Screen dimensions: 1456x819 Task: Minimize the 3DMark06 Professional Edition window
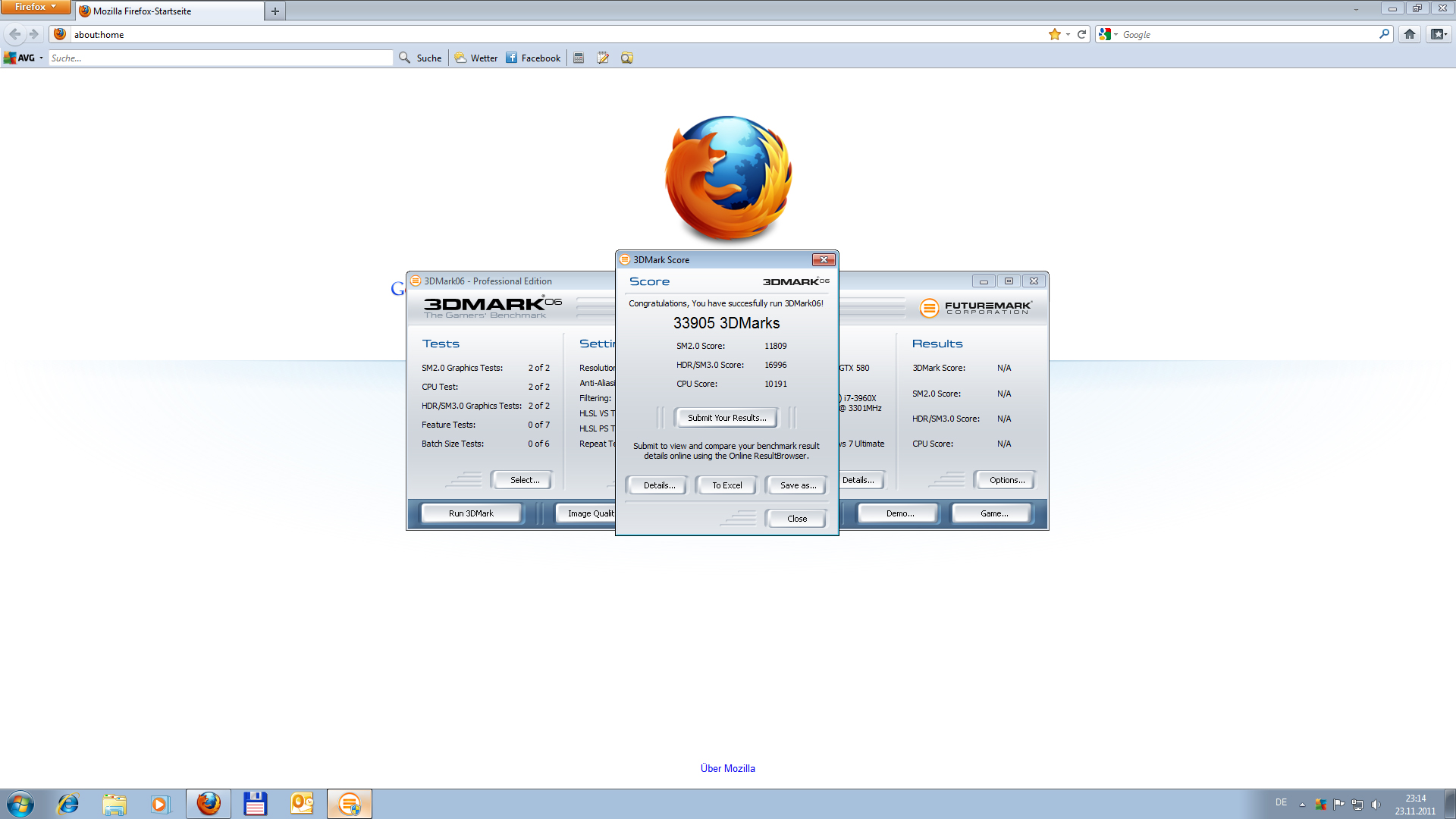(984, 281)
